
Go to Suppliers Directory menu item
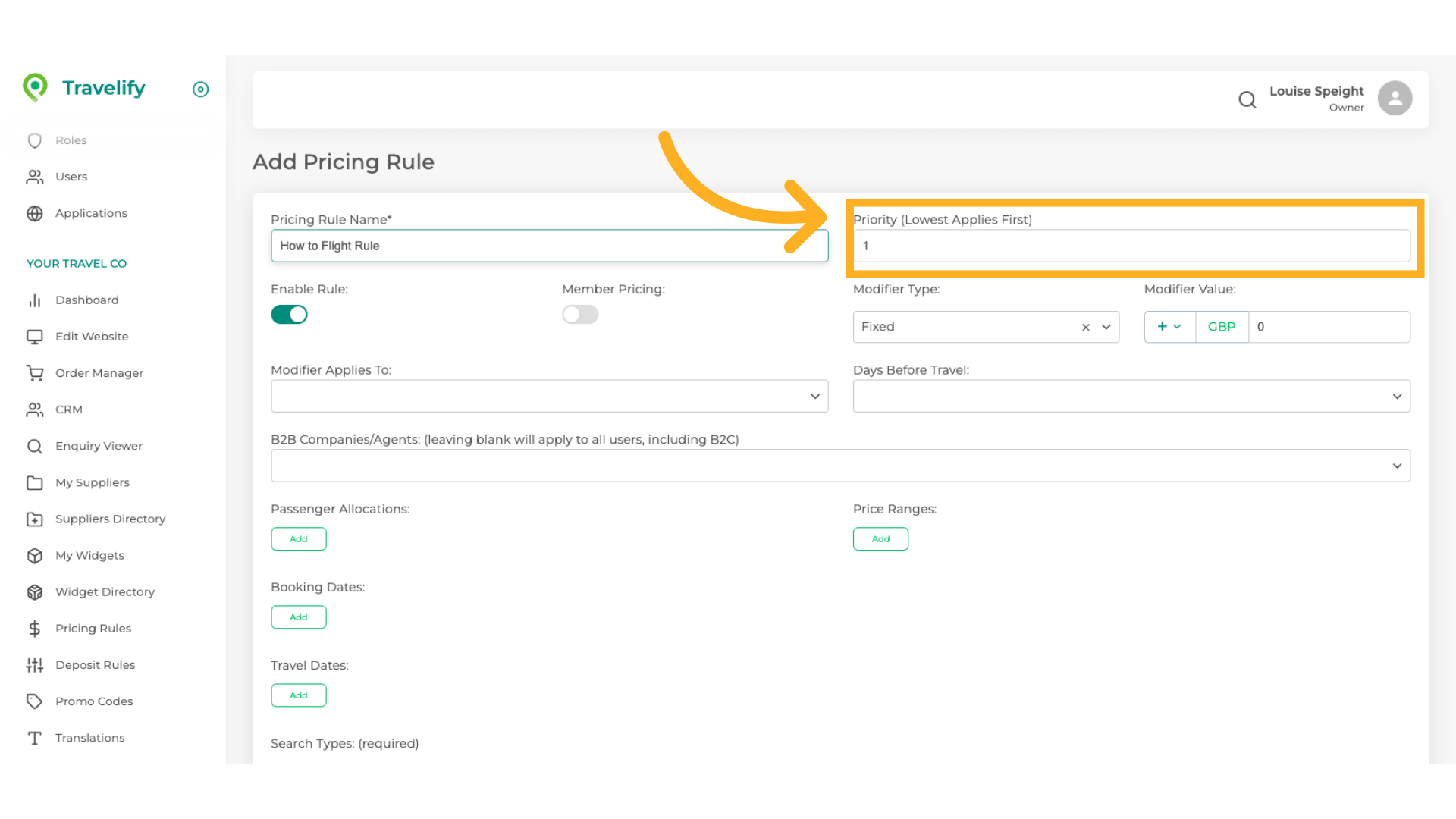(x=110, y=519)
